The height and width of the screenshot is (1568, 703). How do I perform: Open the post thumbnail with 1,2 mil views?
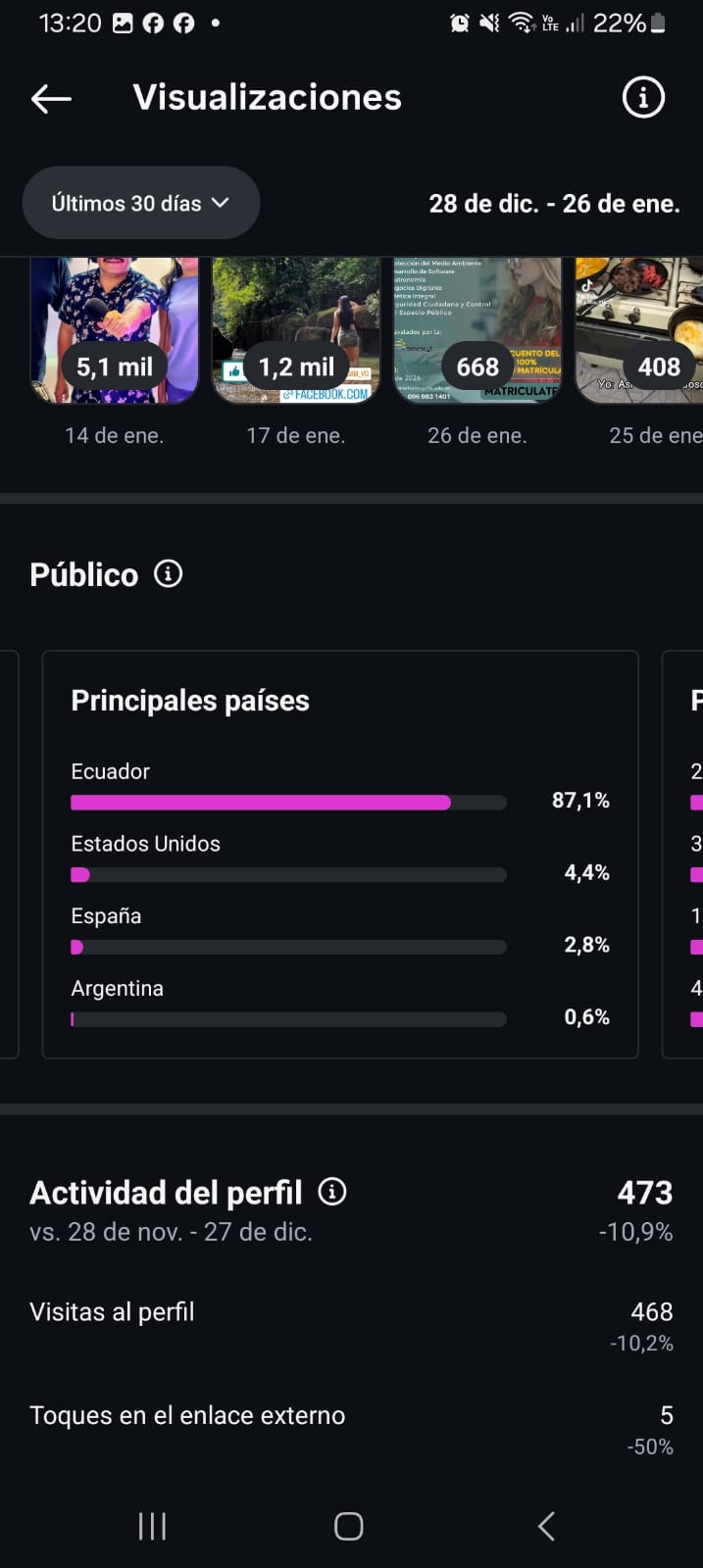point(296,330)
